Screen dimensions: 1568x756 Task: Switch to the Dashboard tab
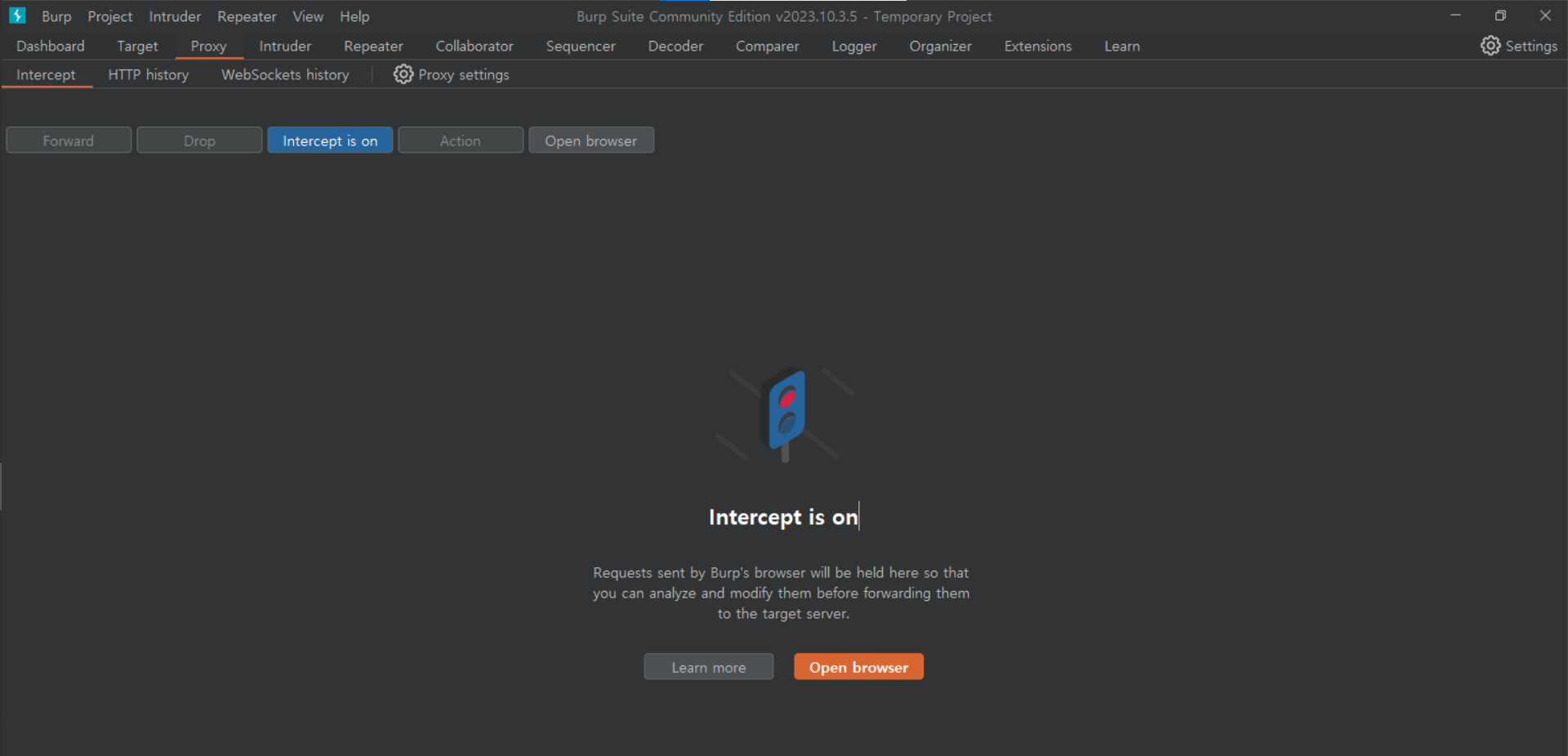51,46
